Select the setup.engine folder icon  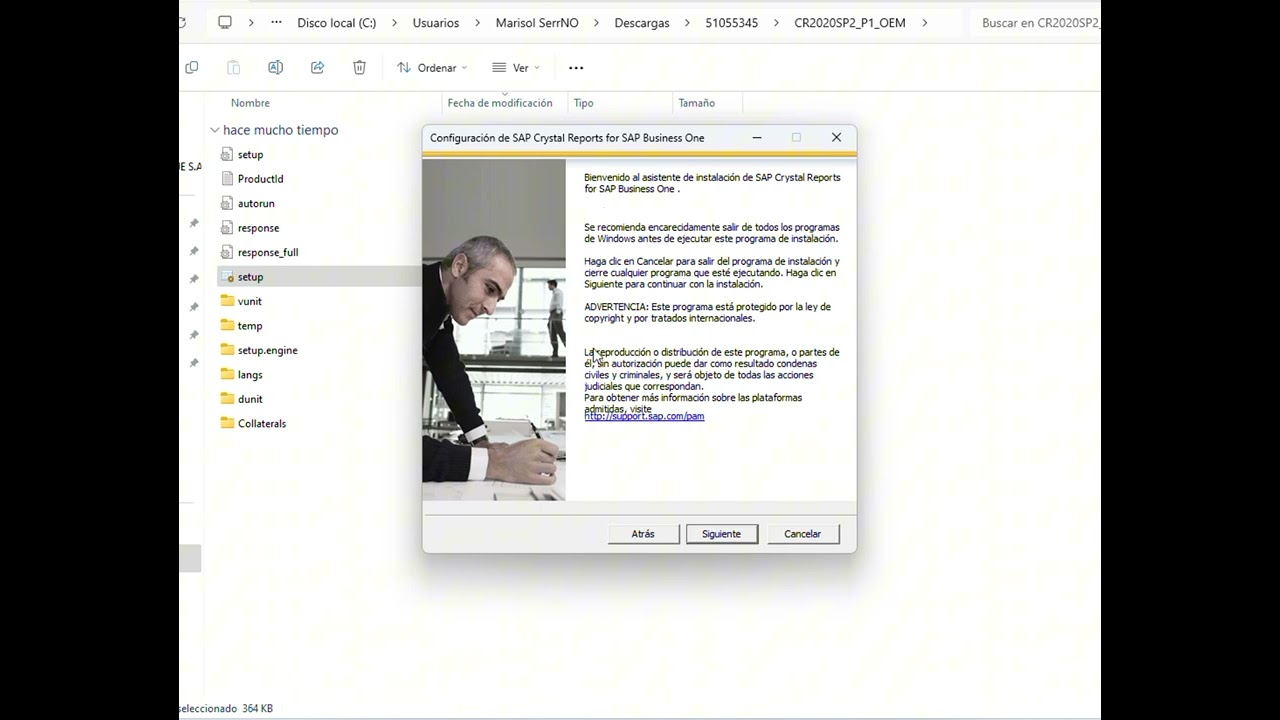click(228, 350)
